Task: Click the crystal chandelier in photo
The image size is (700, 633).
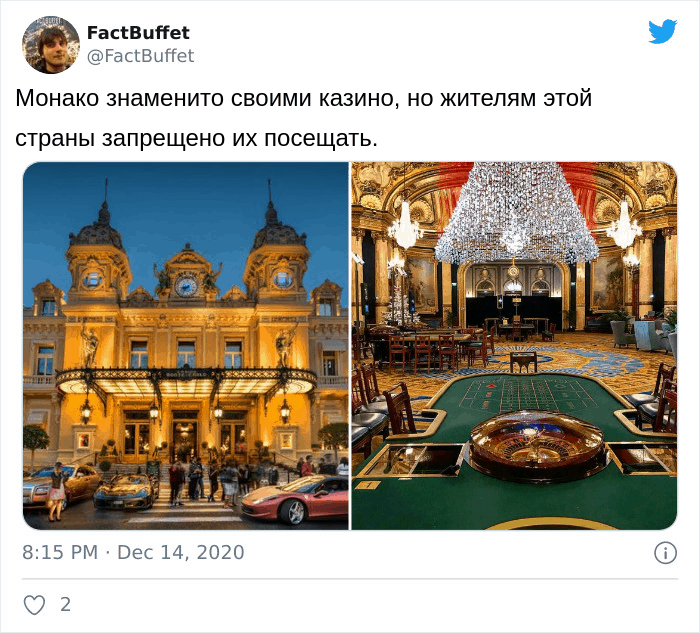Action: (517, 212)
